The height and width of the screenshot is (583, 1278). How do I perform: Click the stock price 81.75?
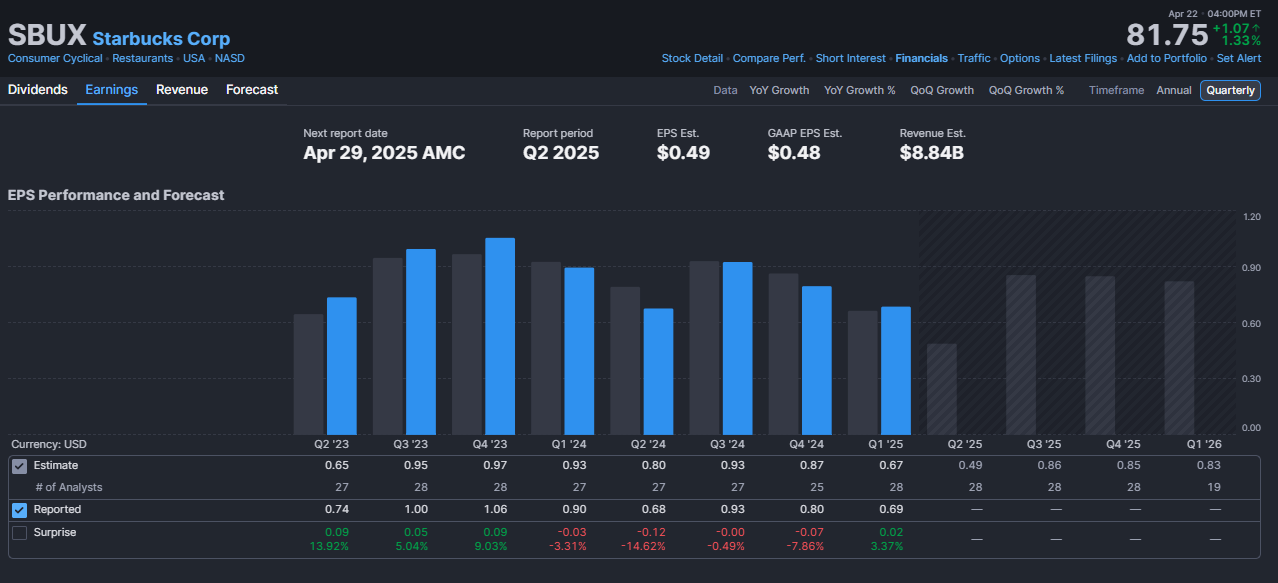tap(1167, 35)
